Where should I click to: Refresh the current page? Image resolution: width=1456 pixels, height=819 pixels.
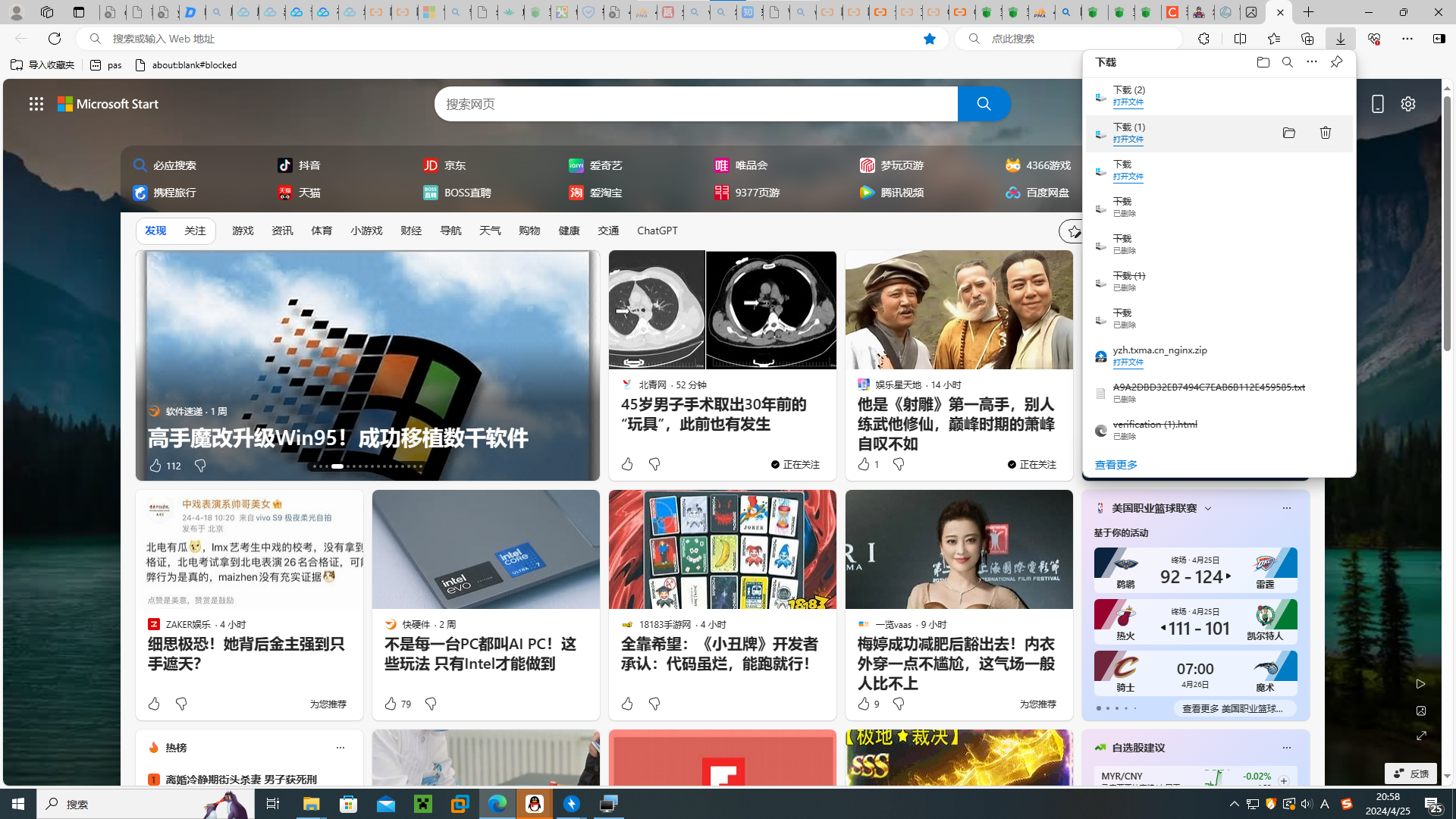[x=55, y=39]
